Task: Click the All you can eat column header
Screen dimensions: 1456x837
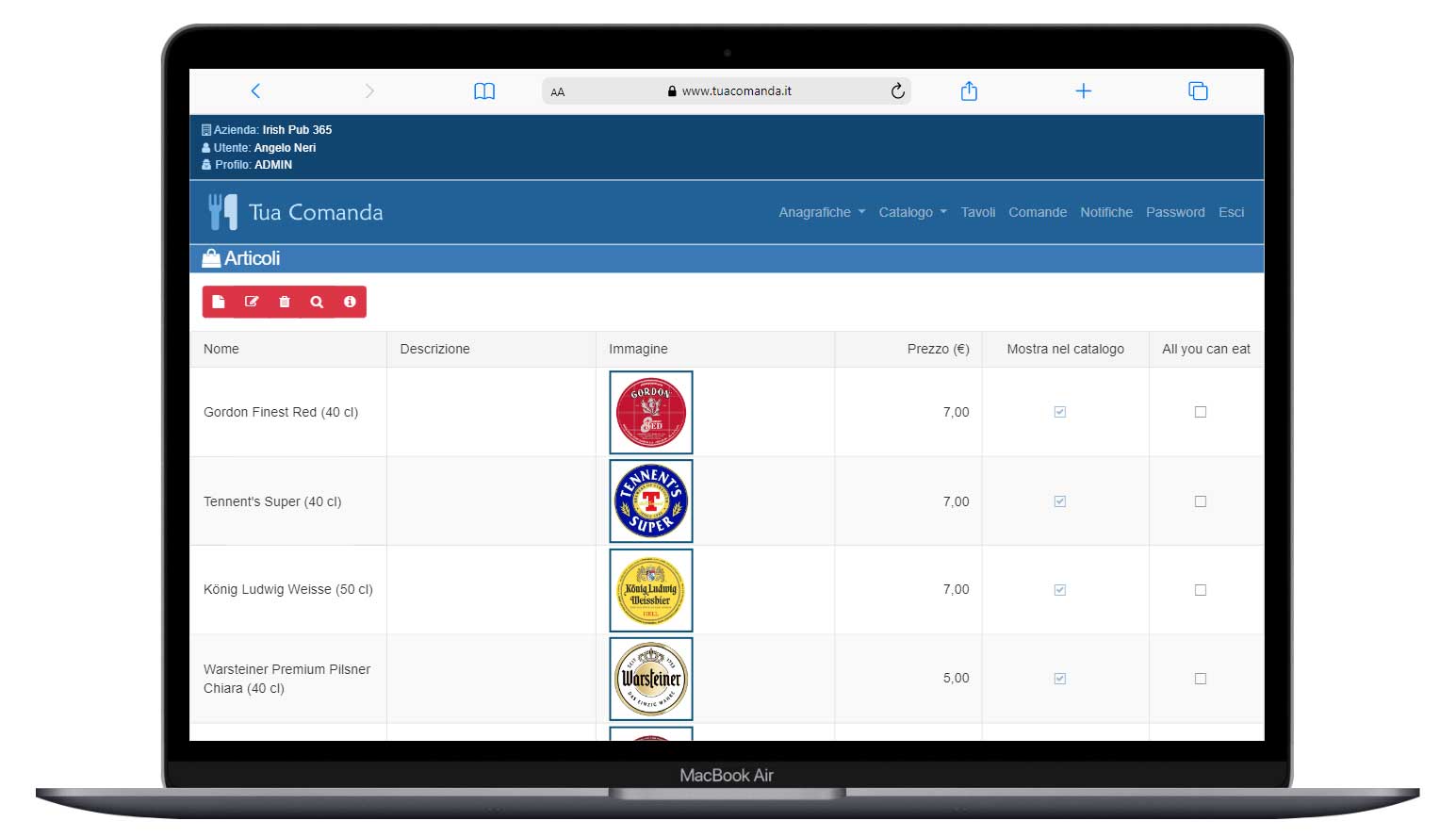Action: pyautogui.click(x=1206, y=349)
